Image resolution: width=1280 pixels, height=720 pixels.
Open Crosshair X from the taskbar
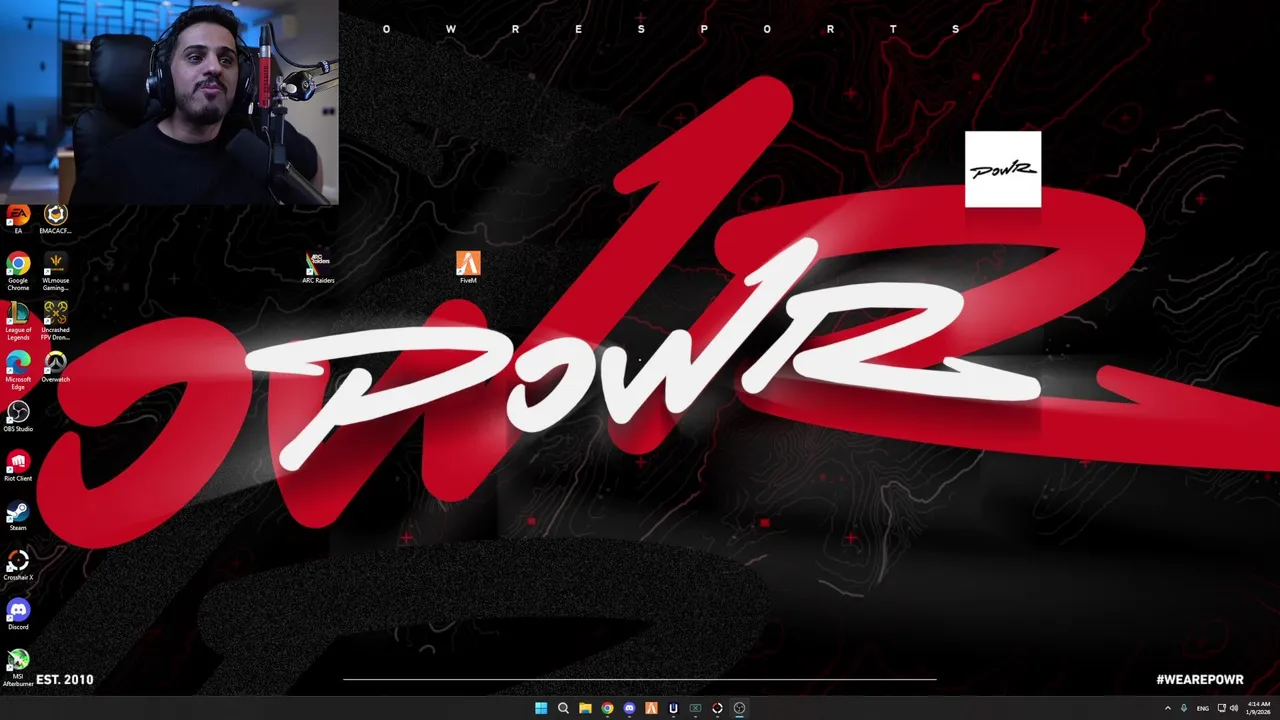pyautogui.click(x=717, y=708)
